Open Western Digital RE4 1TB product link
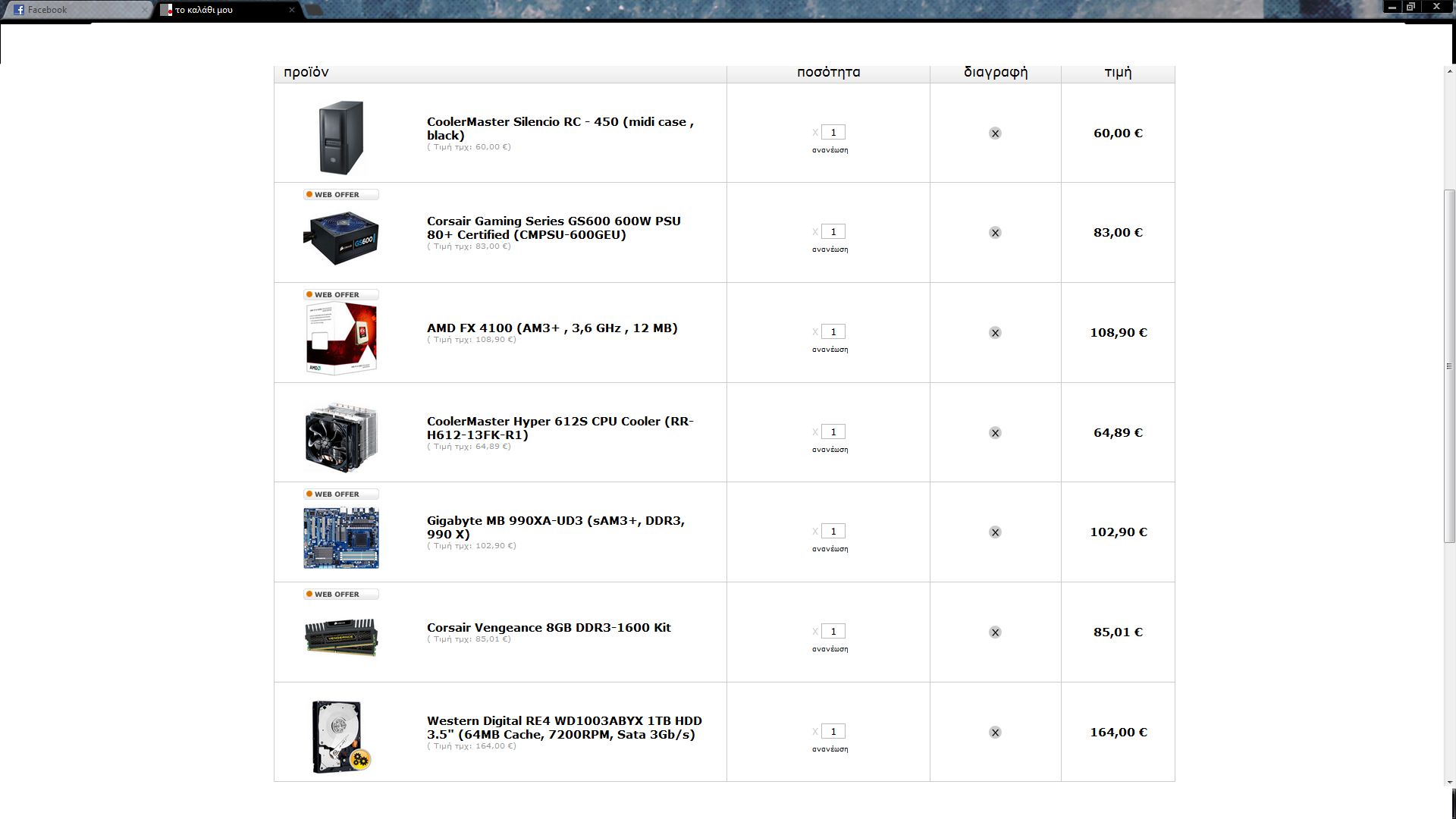The image size is (1456, 819). coord(564,727)
